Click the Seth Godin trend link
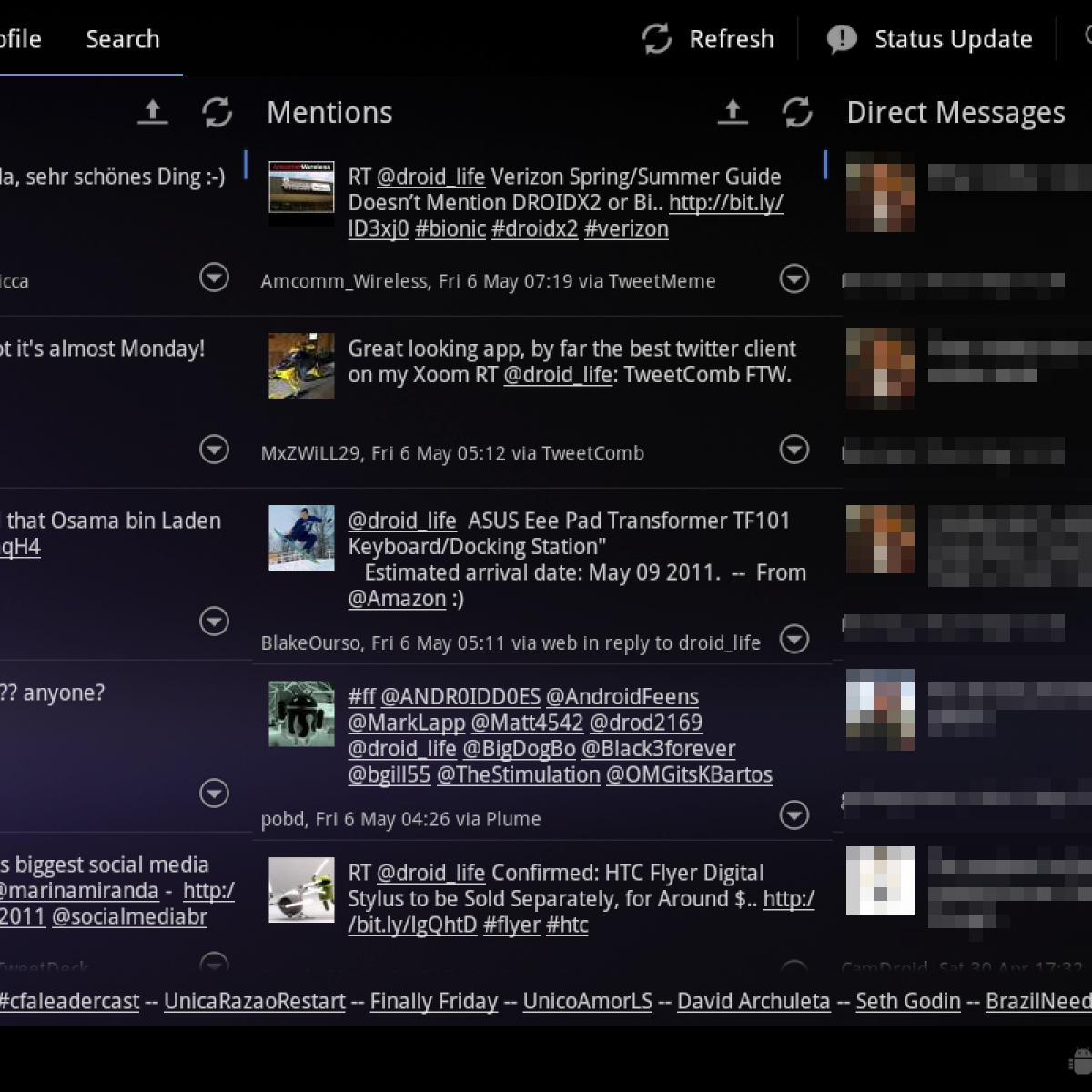The height and width of the screenshot is (1092, 1092). 908,1001
